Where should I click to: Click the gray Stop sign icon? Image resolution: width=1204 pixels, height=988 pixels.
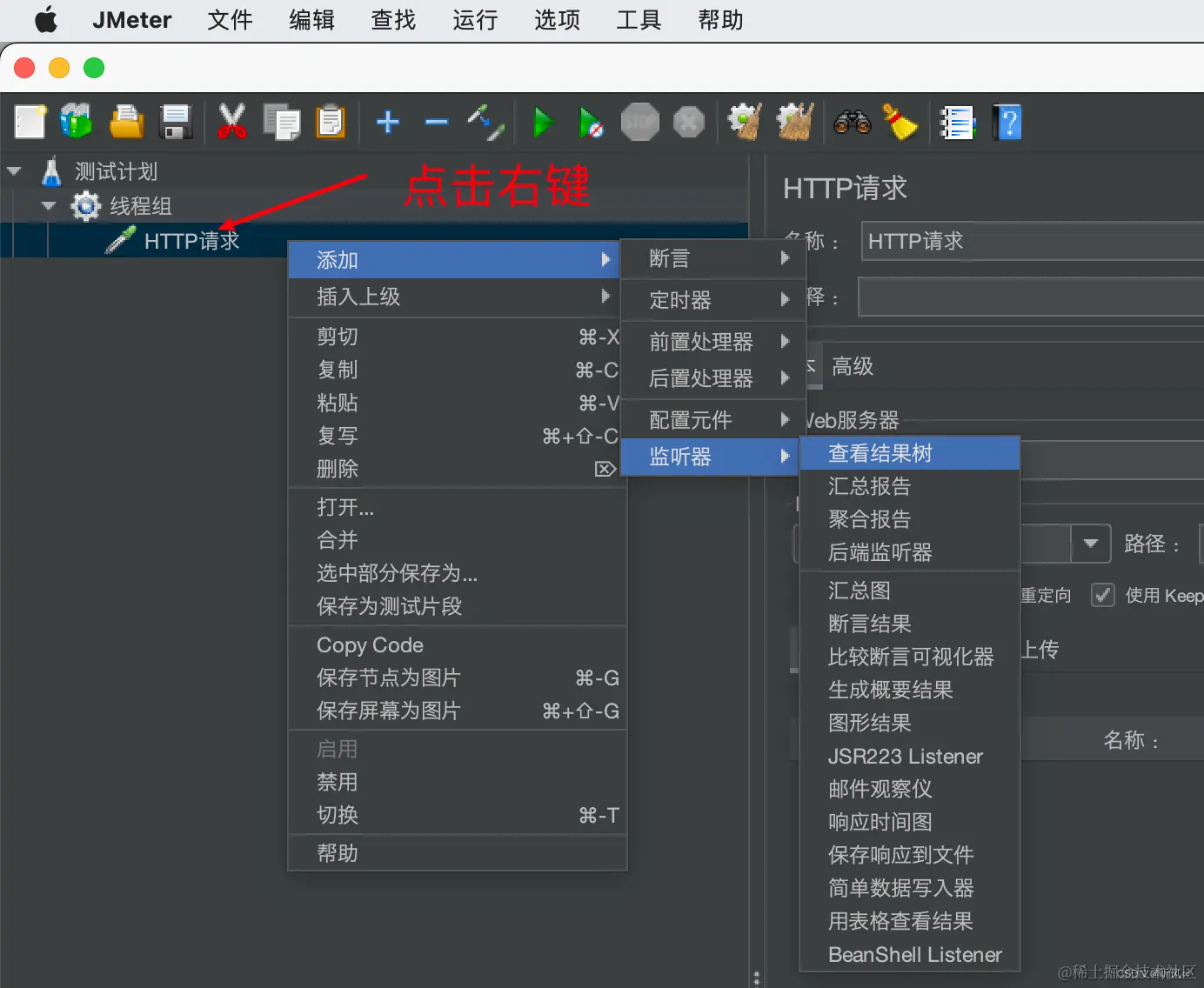[x=639, y=123]
